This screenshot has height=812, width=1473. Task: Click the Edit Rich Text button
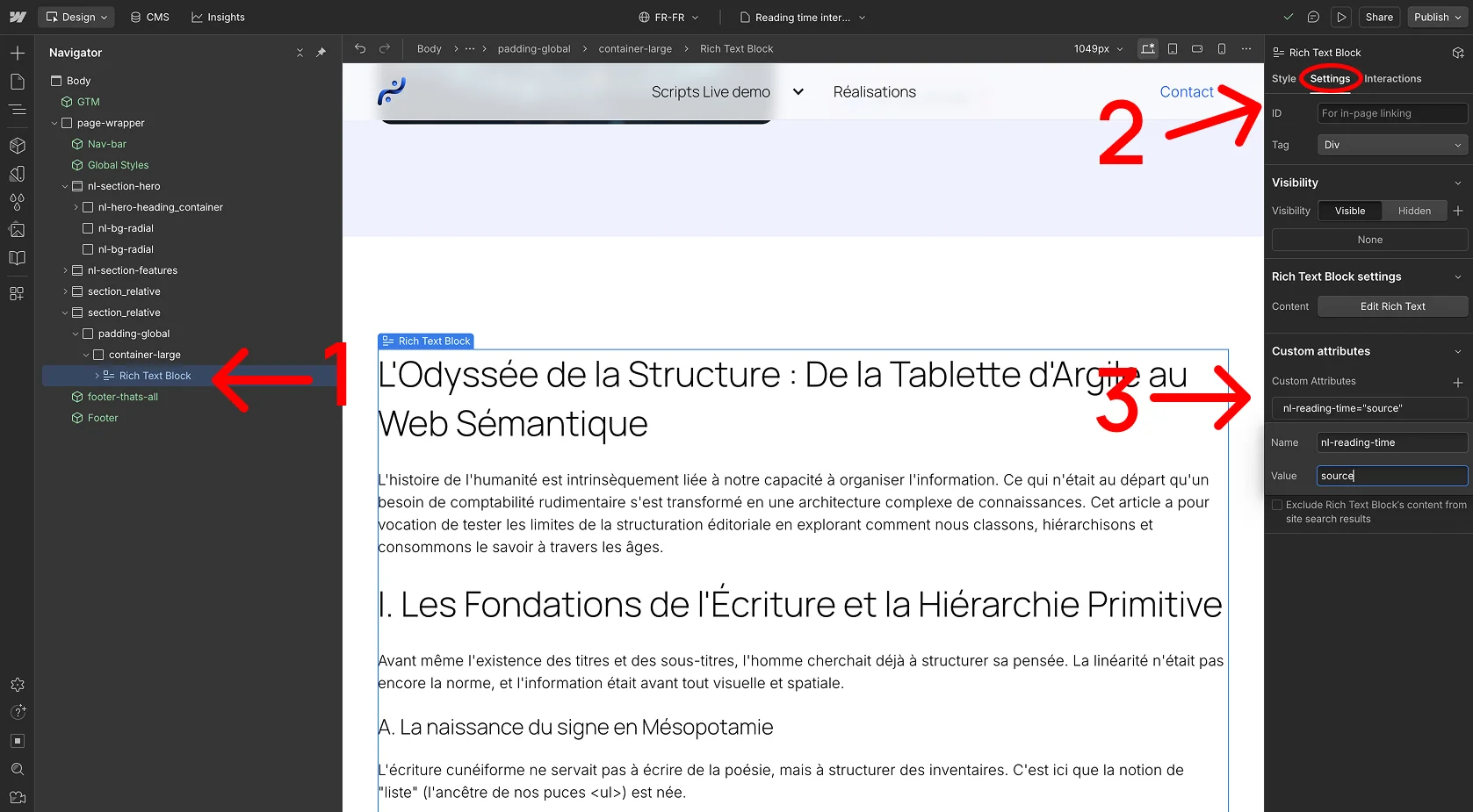point(1392,305)
